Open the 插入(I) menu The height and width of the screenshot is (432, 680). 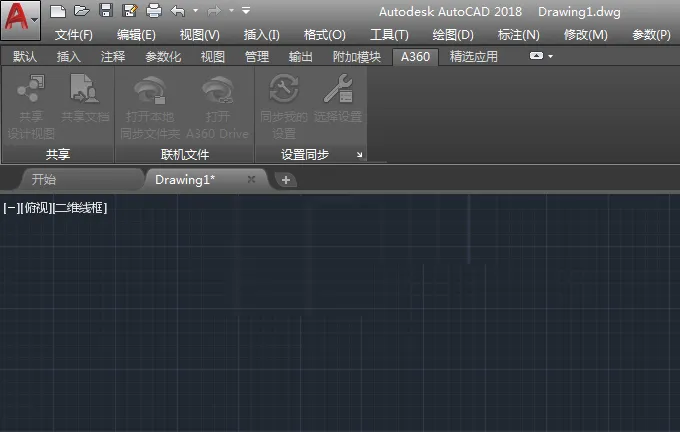click(x=262, y=35)
